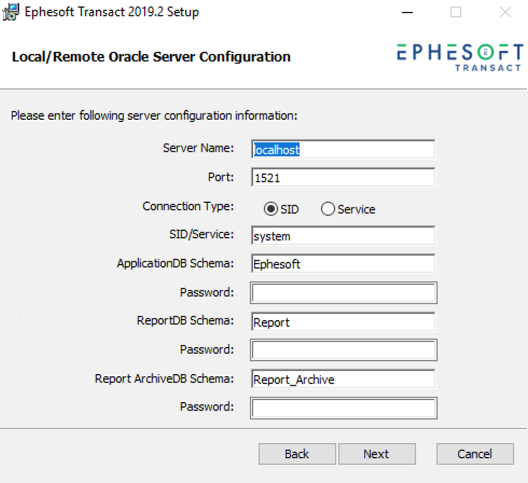
Task: Focus the ApplicationDB Password field
Action: (344, 293)
